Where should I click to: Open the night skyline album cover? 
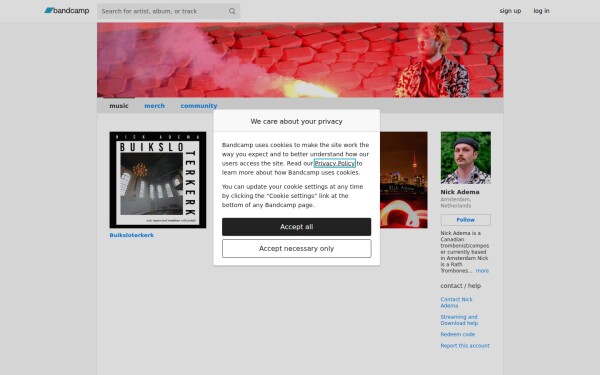pyautogui.click(x=404, y=180)
